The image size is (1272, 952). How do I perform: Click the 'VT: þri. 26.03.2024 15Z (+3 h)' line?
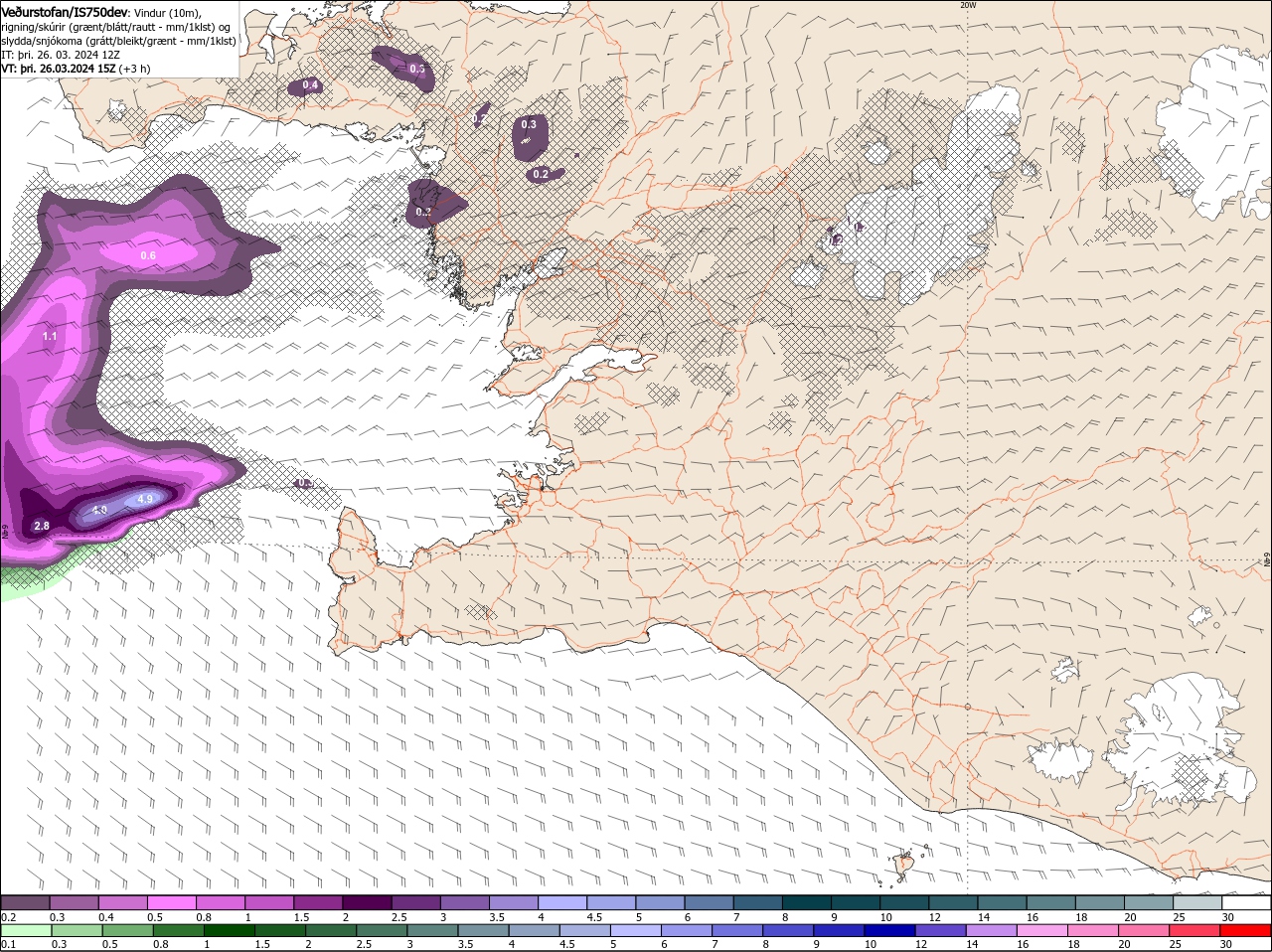tap(76, 69)
